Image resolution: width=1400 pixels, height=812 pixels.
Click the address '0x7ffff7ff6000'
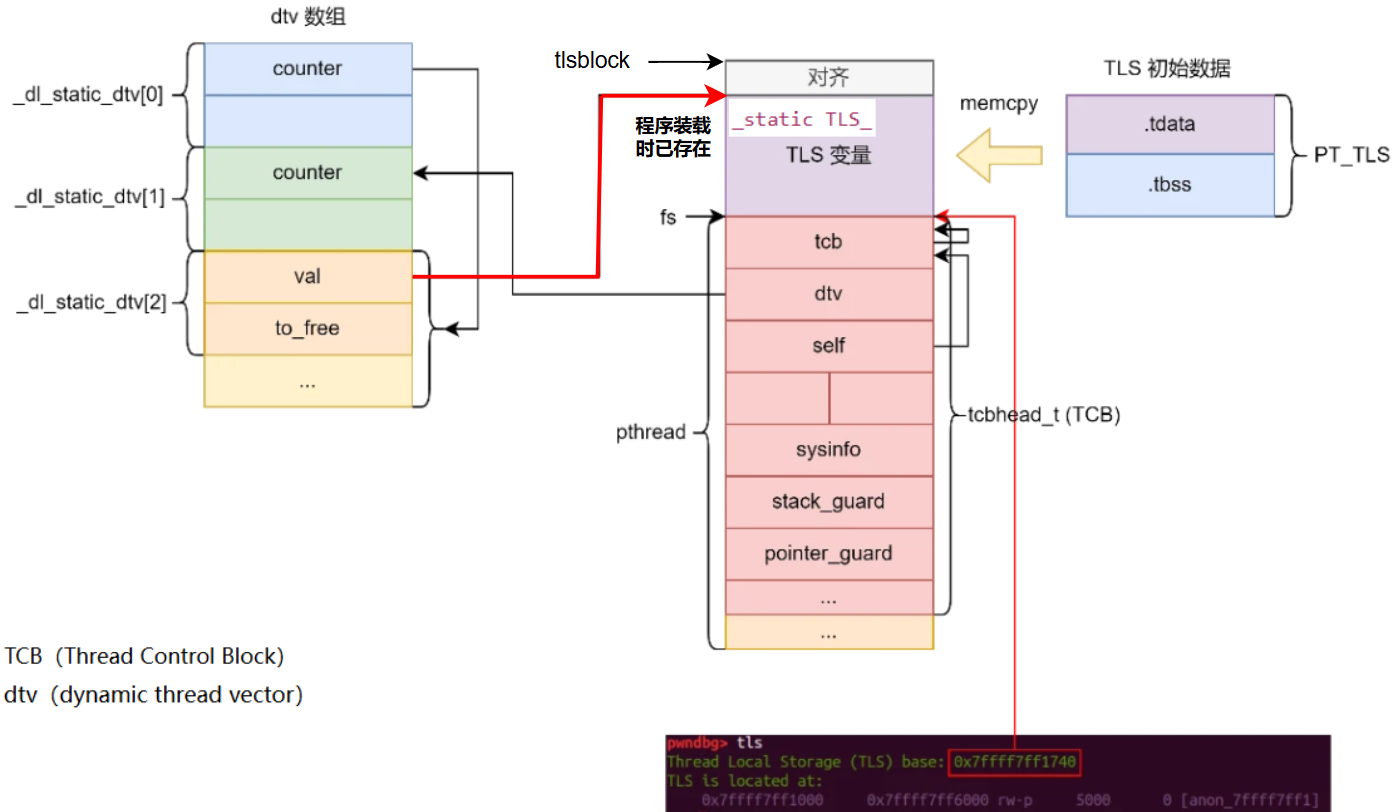coord(929,799)
